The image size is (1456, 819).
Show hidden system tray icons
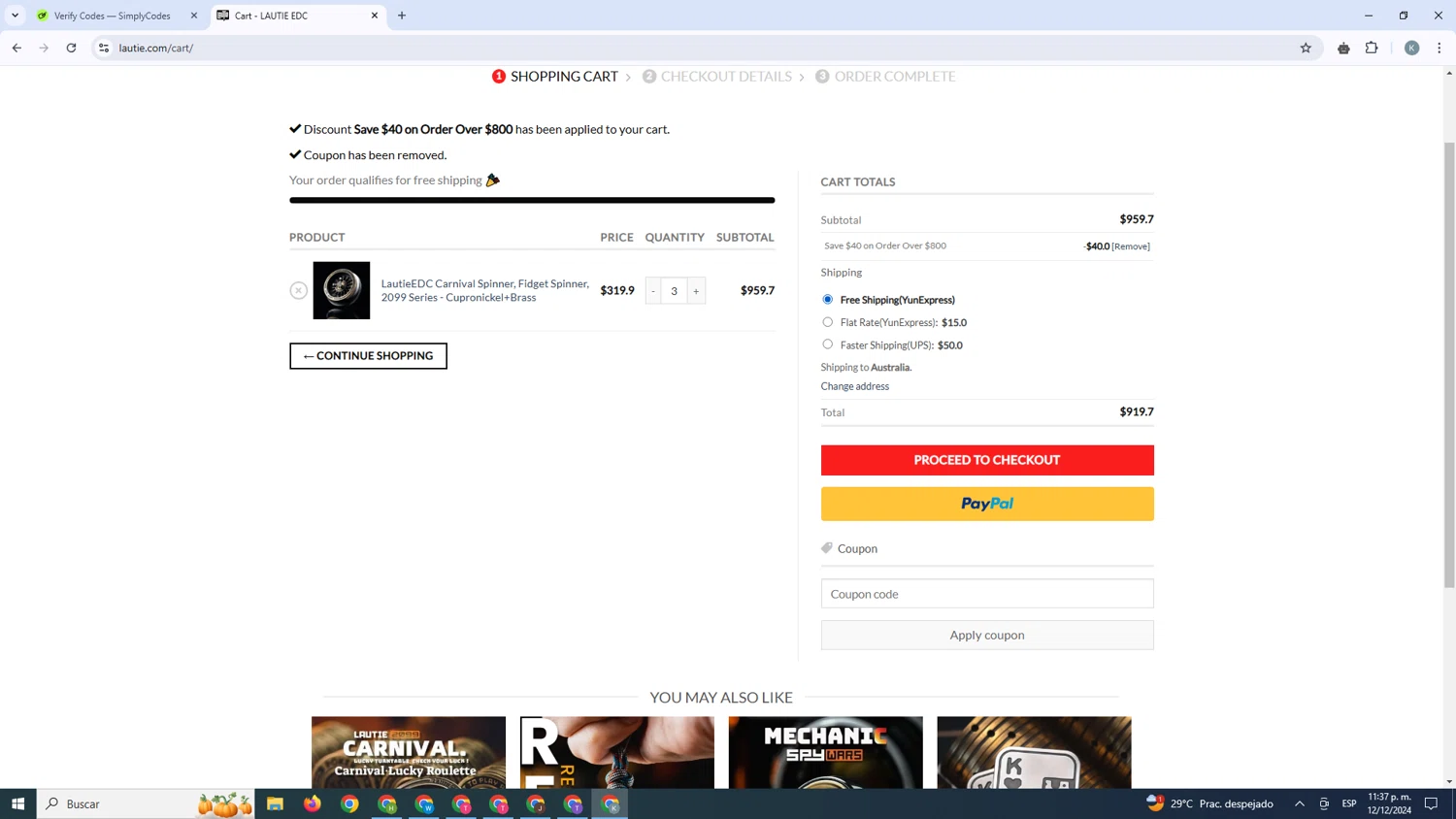coord(1299,803)
